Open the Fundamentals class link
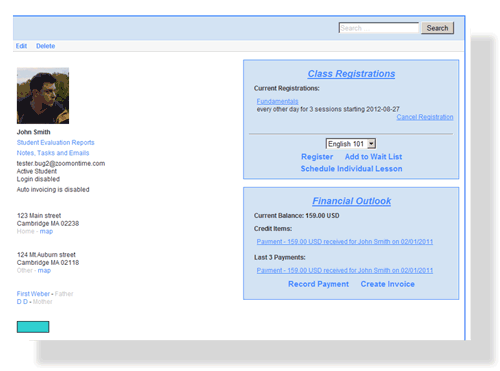This screenshot has width=500, height=371. [277, 101]
